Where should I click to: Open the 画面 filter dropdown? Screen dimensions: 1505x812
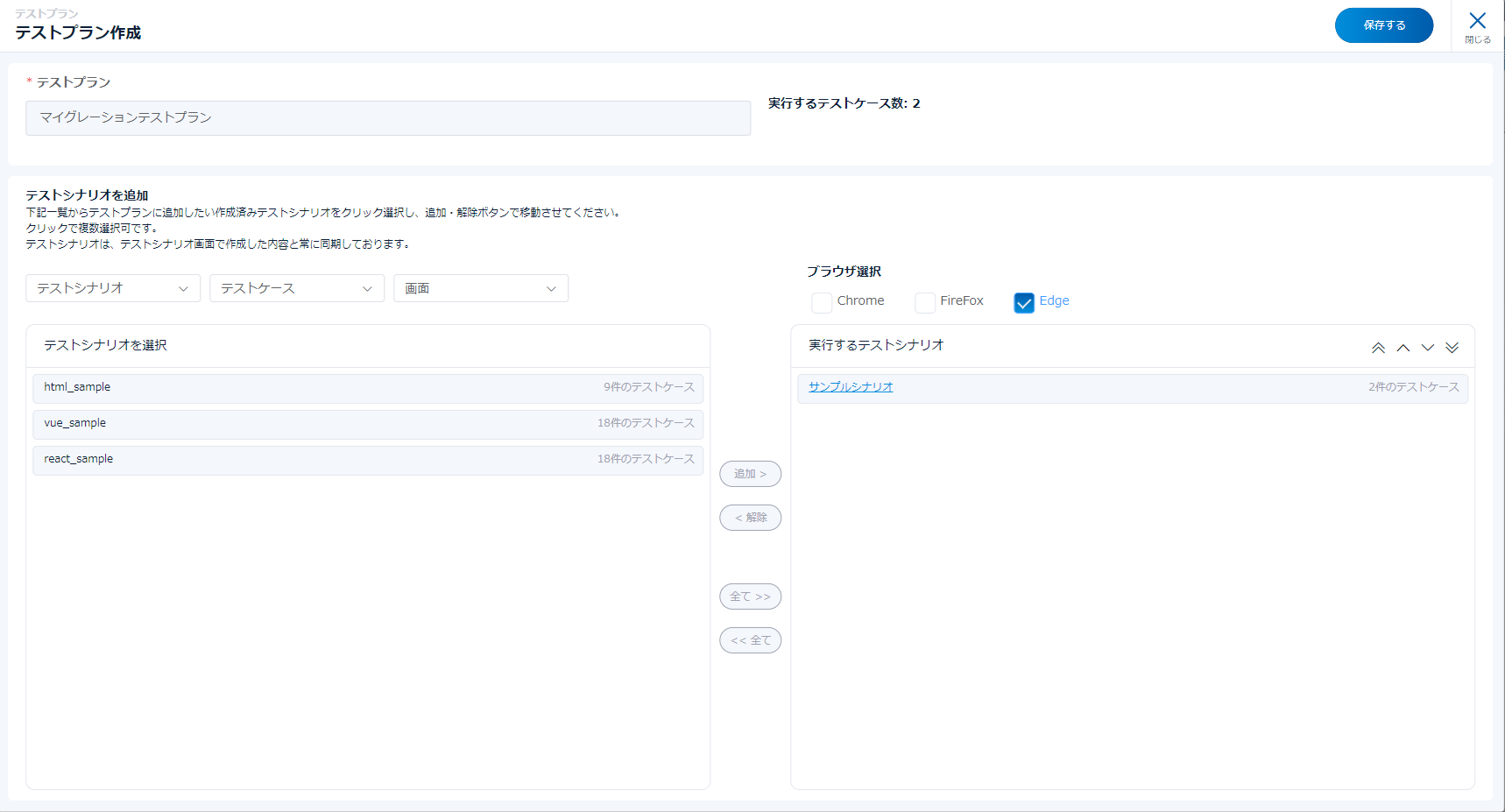pyautogui.click(x=481, y=288)
